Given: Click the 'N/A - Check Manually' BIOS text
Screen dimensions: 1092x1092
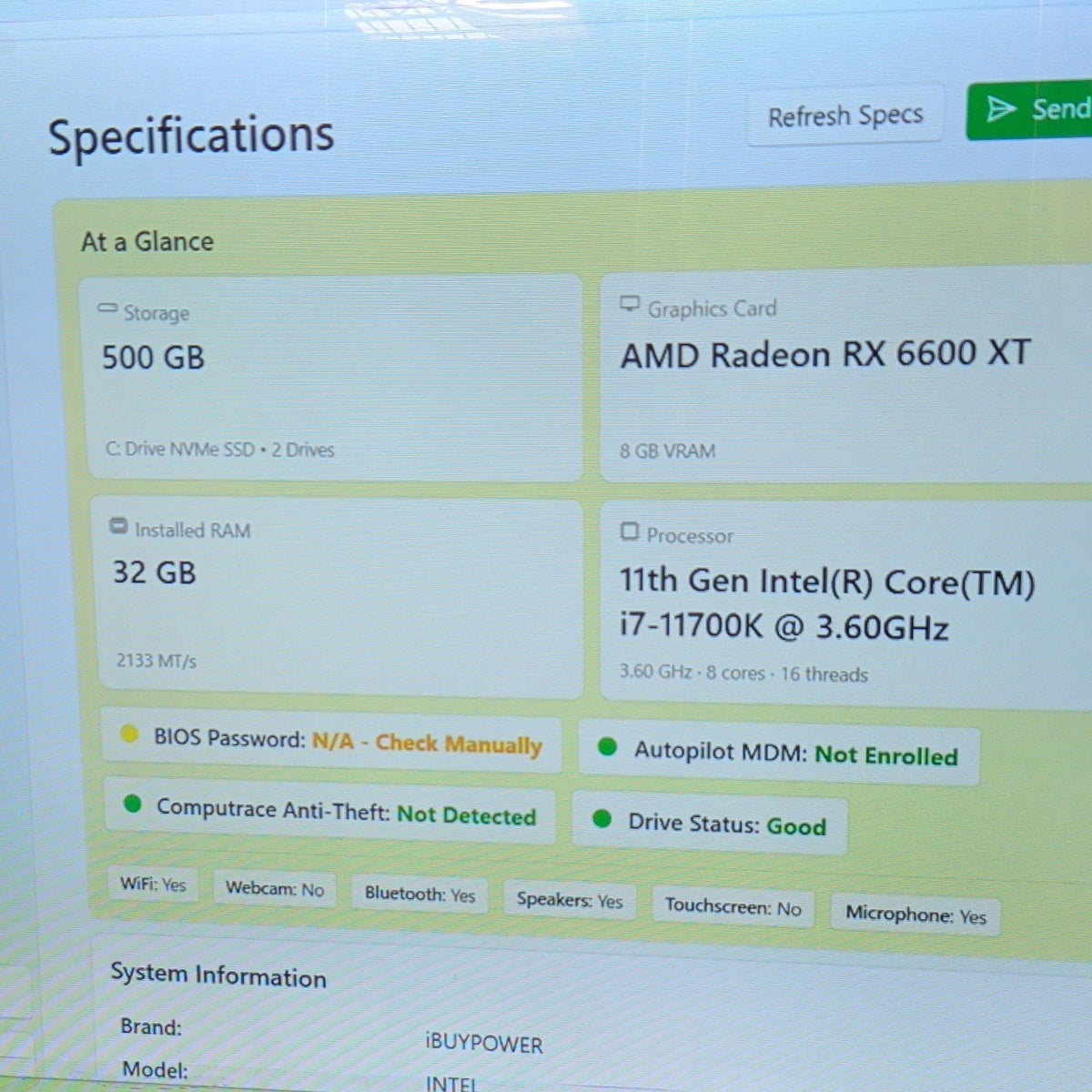Looking at the screenshot, I should click(427, 743).
